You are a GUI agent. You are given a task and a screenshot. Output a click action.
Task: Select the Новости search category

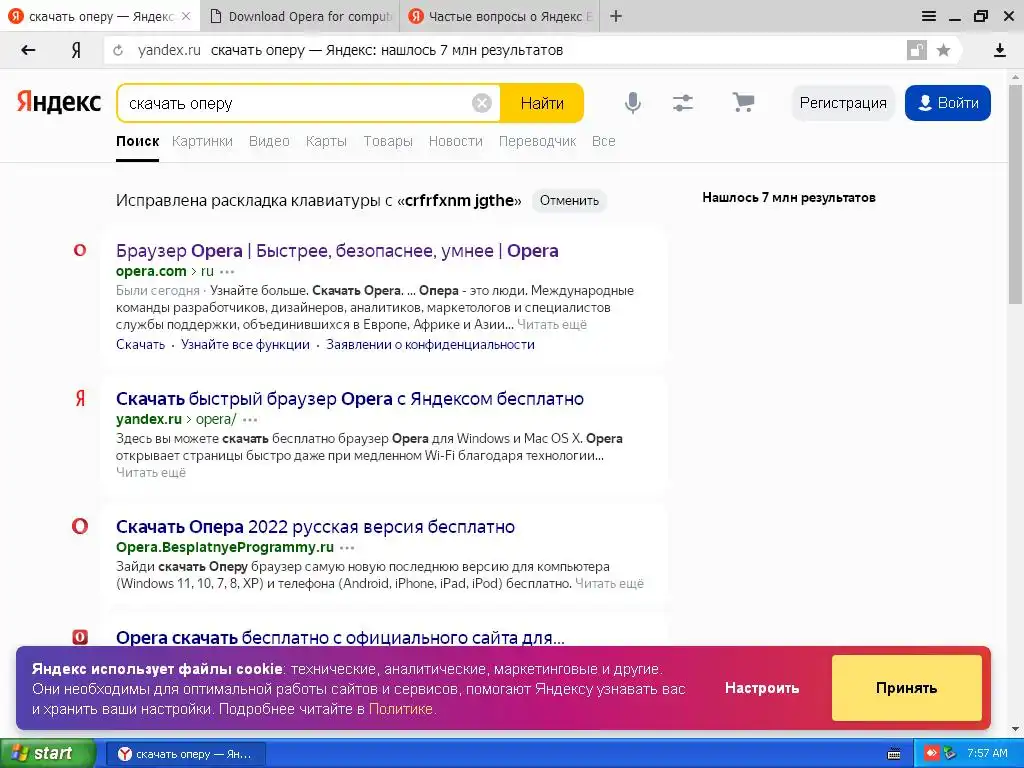click(x=455, y=141)
